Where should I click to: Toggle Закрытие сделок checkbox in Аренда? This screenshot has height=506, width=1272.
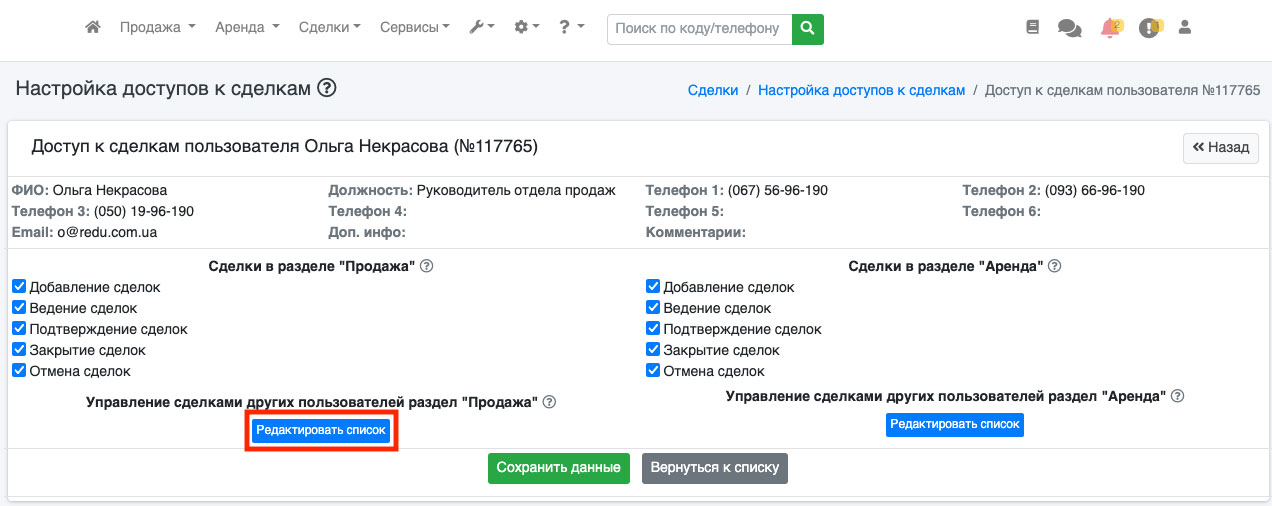pyautogui.click(x=653, y=349)
